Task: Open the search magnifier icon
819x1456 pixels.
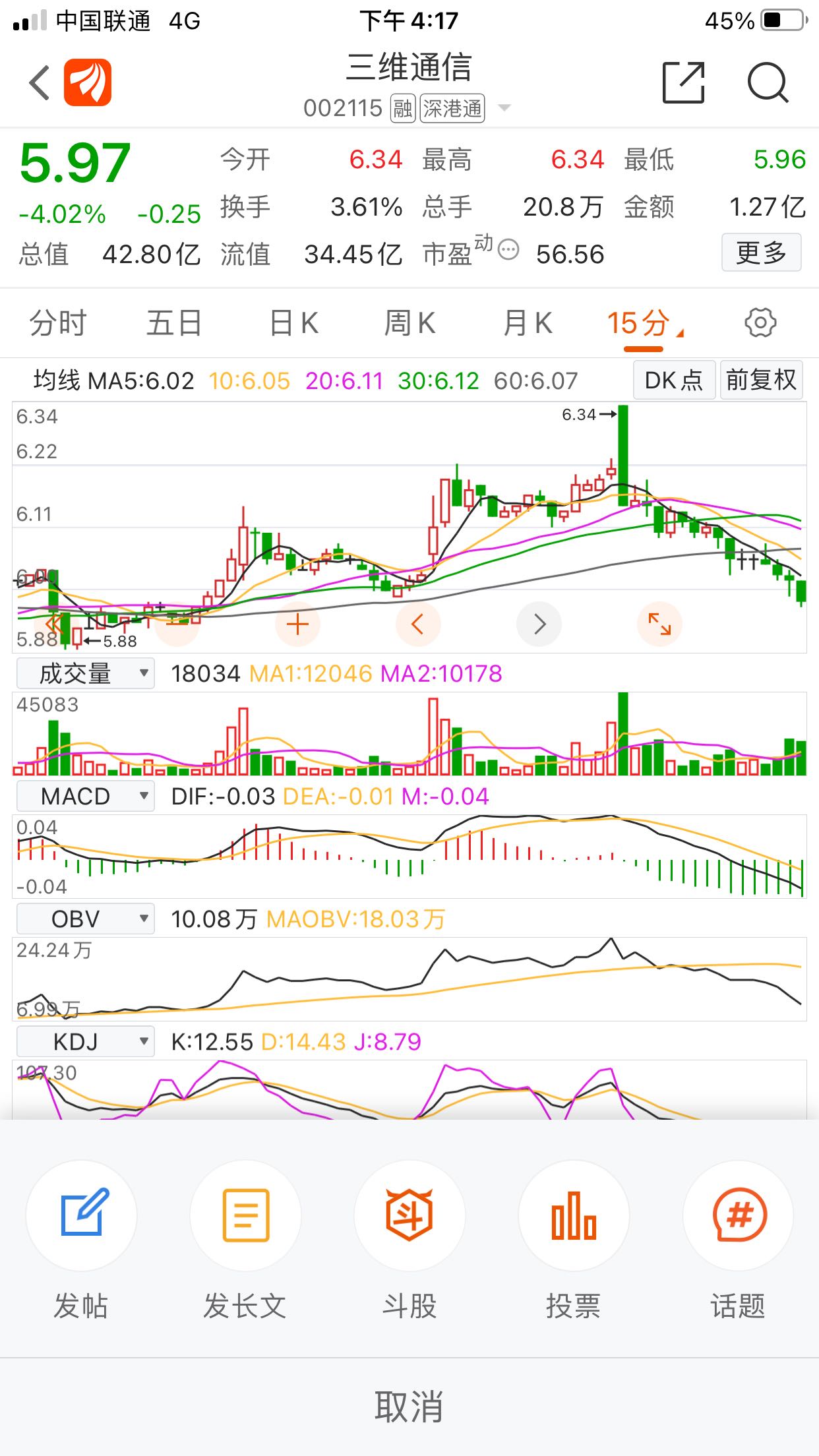Action: pos(768,83)
